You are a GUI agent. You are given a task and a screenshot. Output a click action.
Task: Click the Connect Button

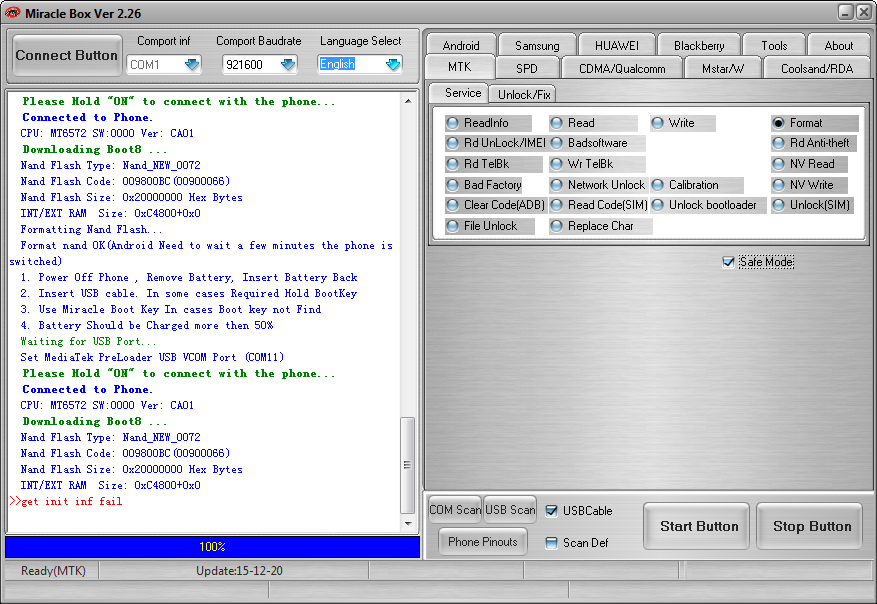[x=67, y=55]
